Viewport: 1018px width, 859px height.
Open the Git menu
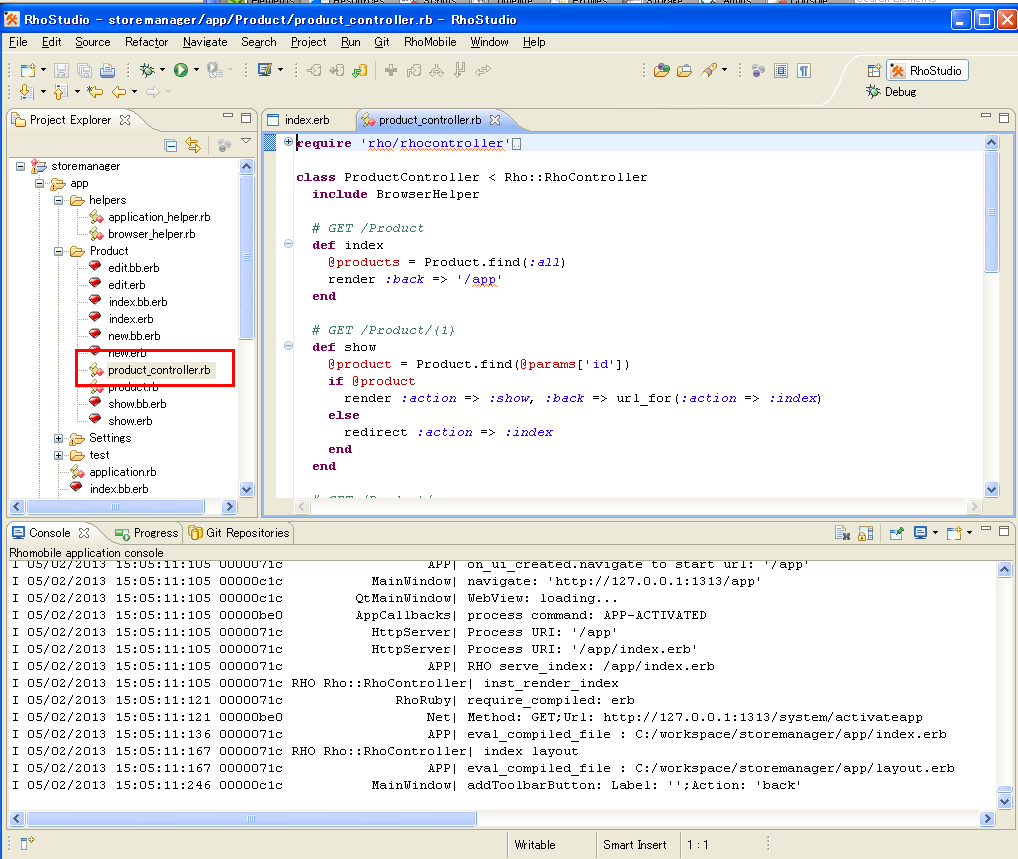(x=382, y=42)
